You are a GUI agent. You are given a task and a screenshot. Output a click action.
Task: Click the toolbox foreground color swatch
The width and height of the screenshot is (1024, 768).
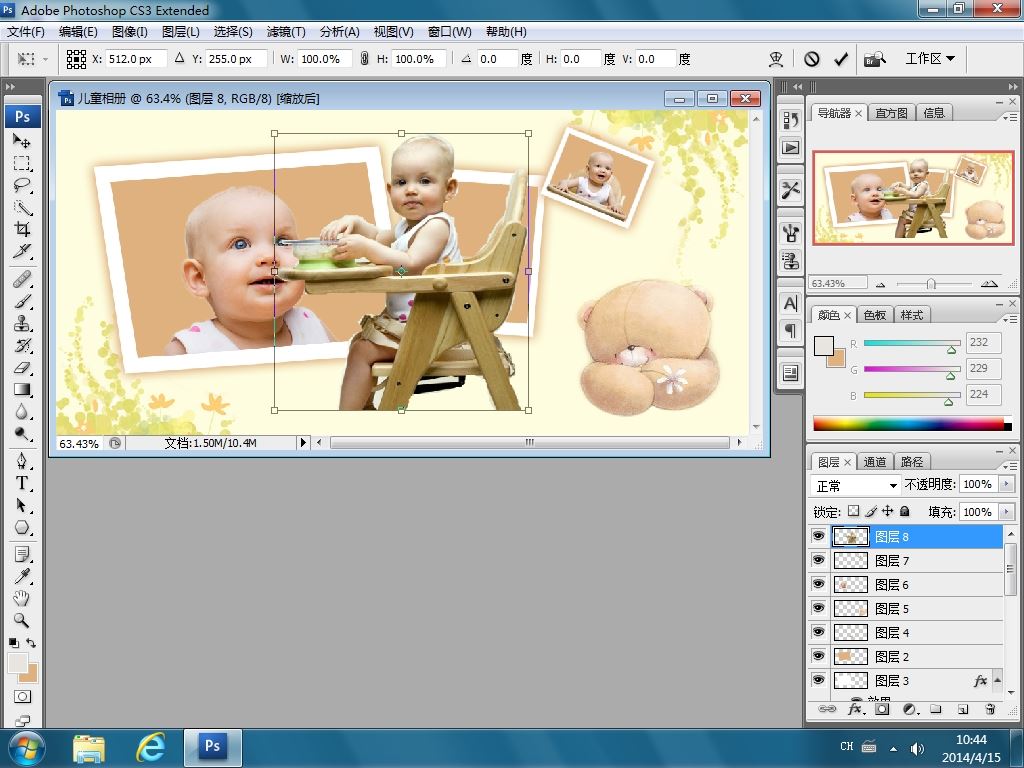[x=18, y=663]
